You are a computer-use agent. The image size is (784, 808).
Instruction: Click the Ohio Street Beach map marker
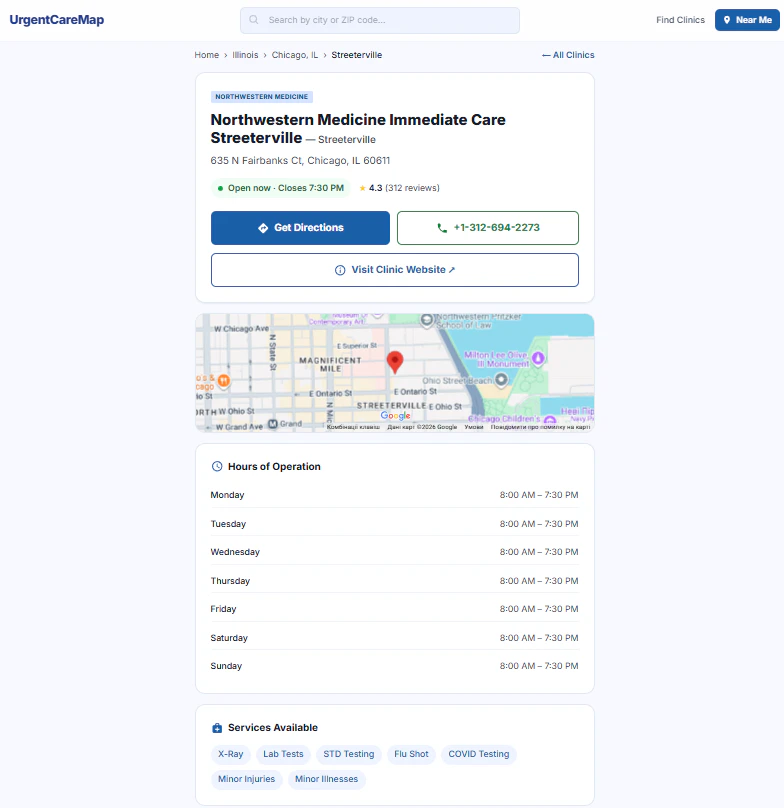(x=501, y=380)
